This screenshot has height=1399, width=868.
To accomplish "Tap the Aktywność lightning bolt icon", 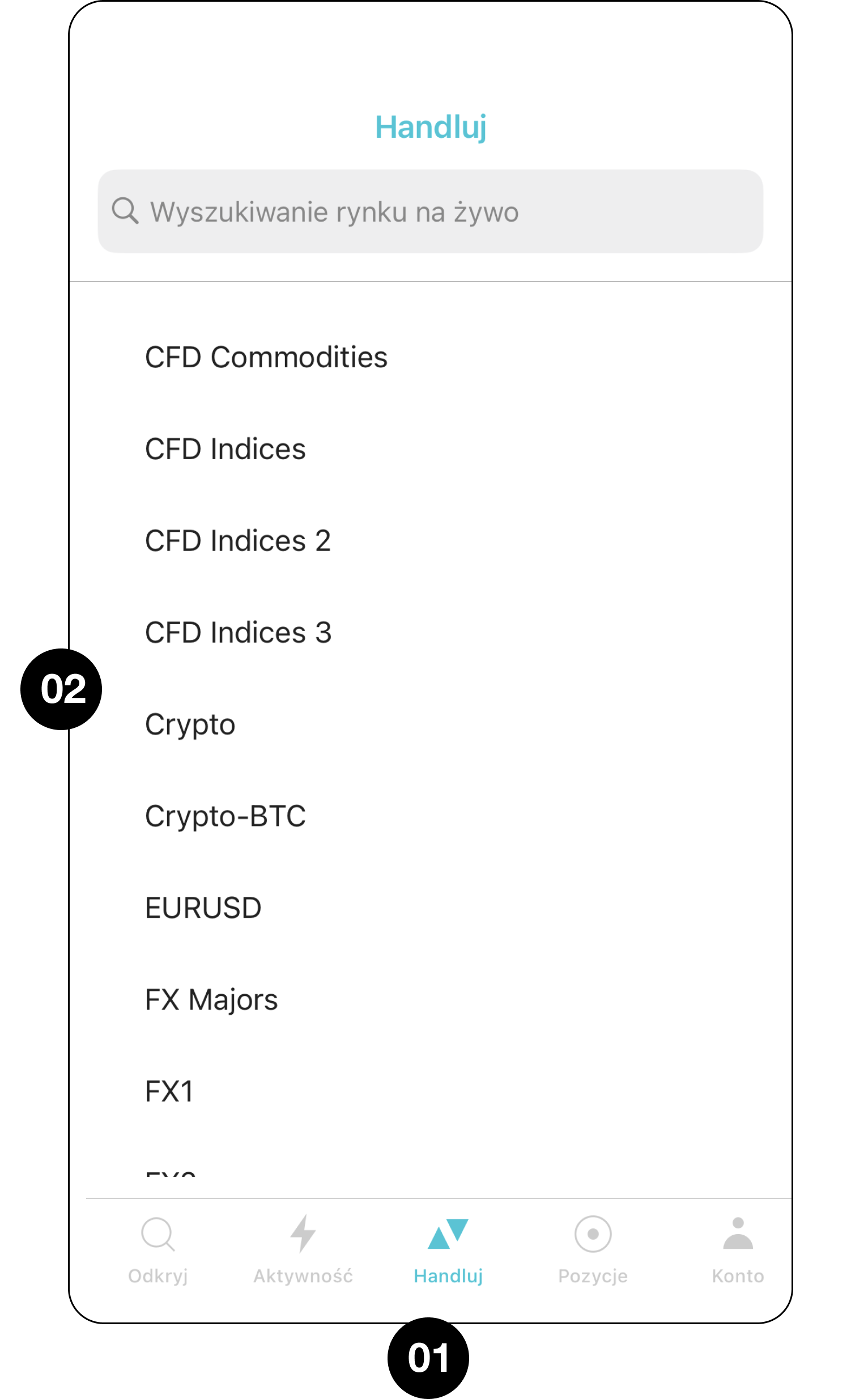I will [303, 1233].
